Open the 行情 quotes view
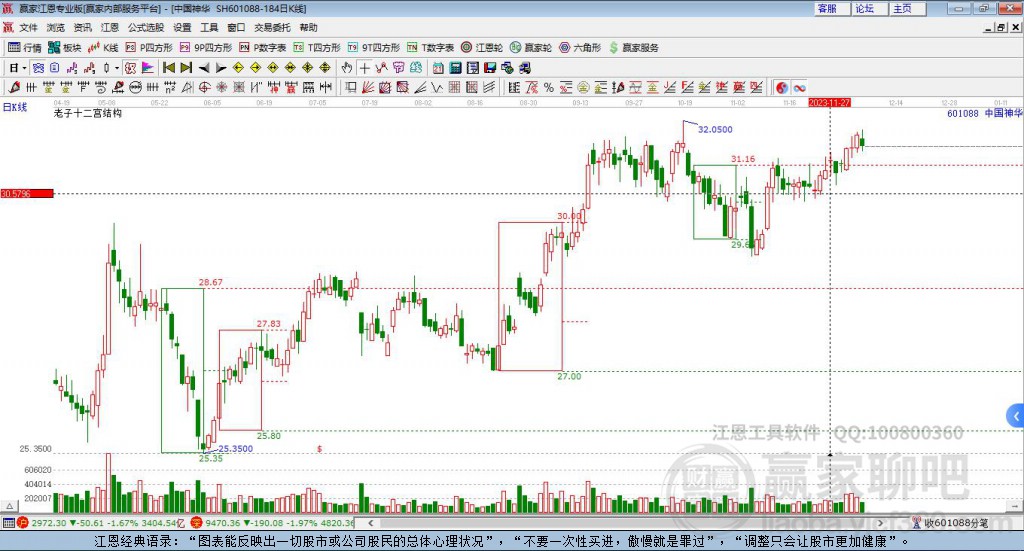The image size is (1024, 551). point(24,47)
